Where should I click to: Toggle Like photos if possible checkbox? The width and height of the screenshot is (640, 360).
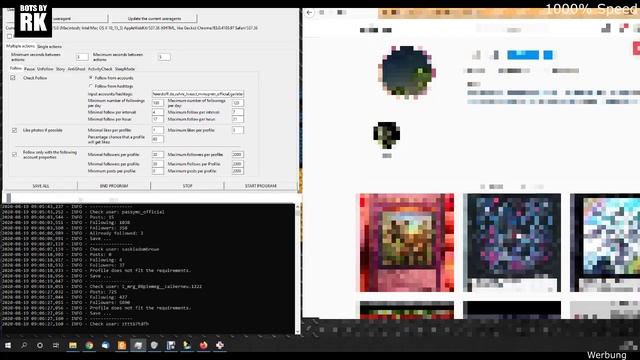click(14, 130)
